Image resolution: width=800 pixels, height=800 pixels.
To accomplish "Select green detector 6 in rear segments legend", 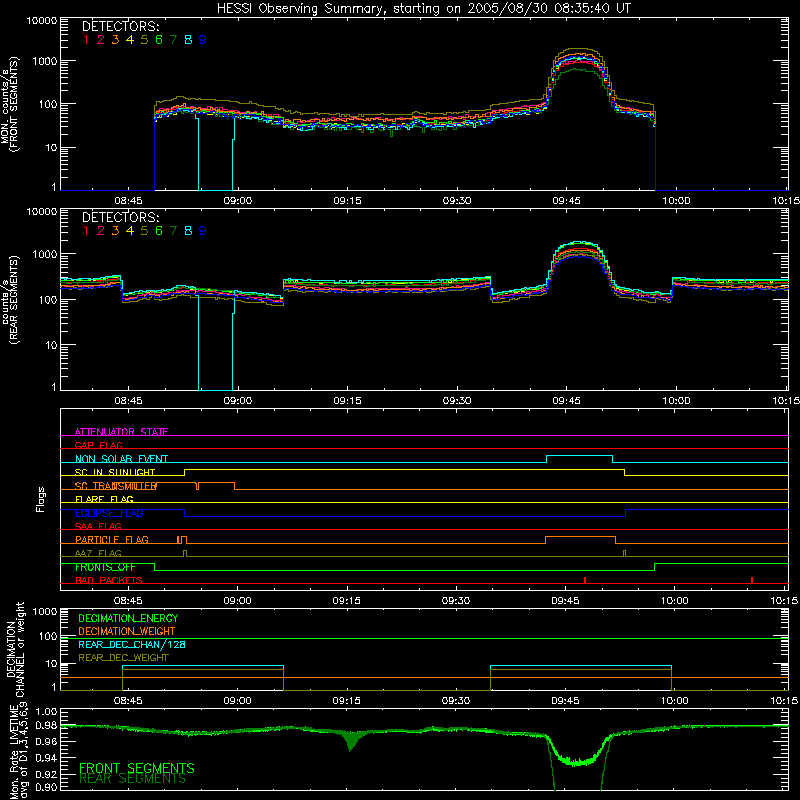I will pyautogui.click(x=159, y=231).
